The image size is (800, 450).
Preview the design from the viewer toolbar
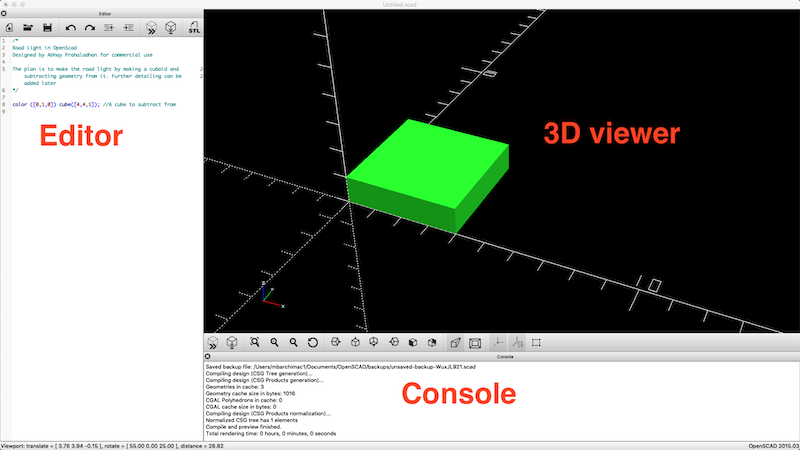pos(213,342)
